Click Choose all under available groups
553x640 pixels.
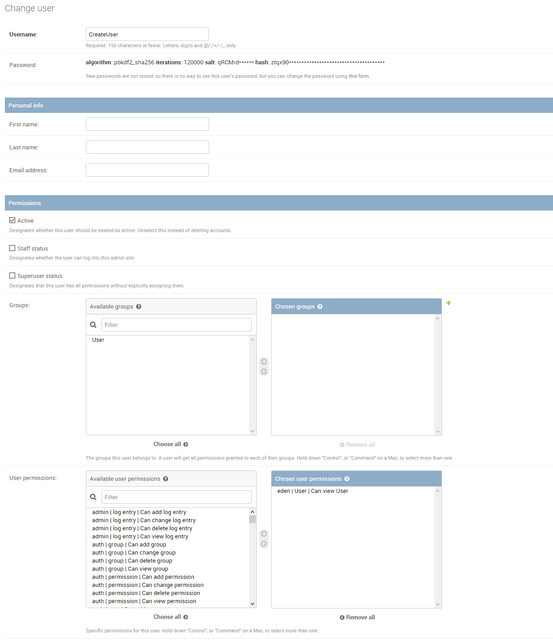click(x=171, y=444)
